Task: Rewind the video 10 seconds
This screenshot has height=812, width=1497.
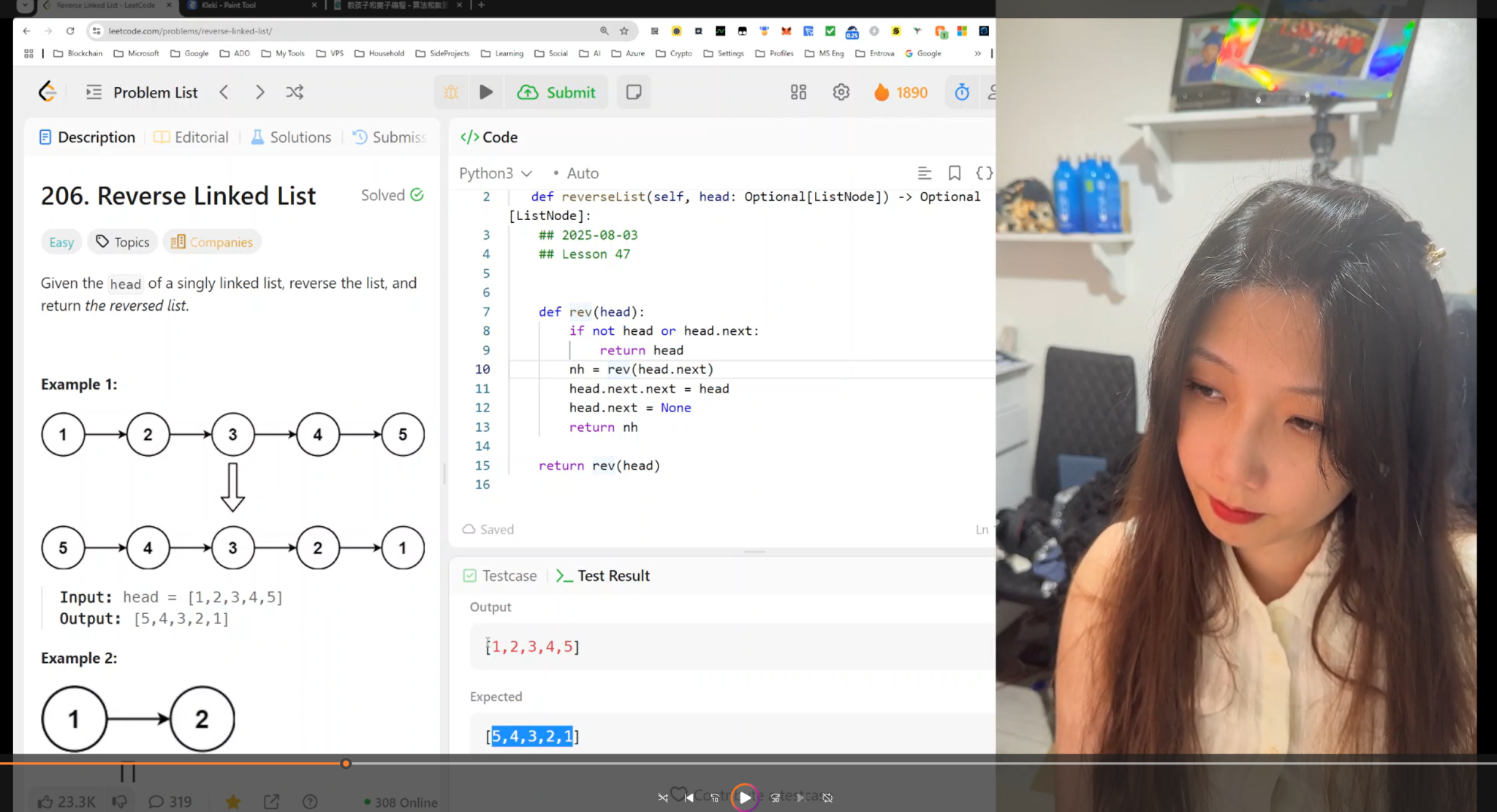Action: click(715, 797)
